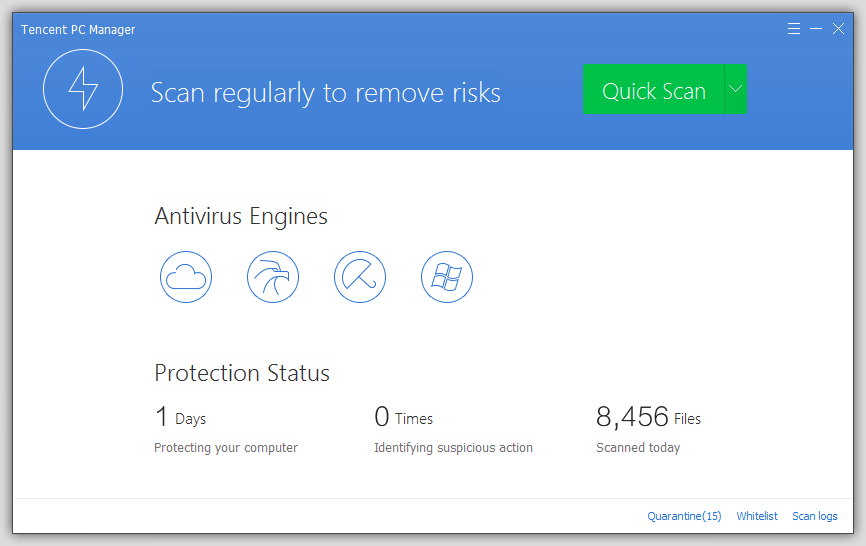Minimize the Tencent PC Manager window

(x=816, y=29)
